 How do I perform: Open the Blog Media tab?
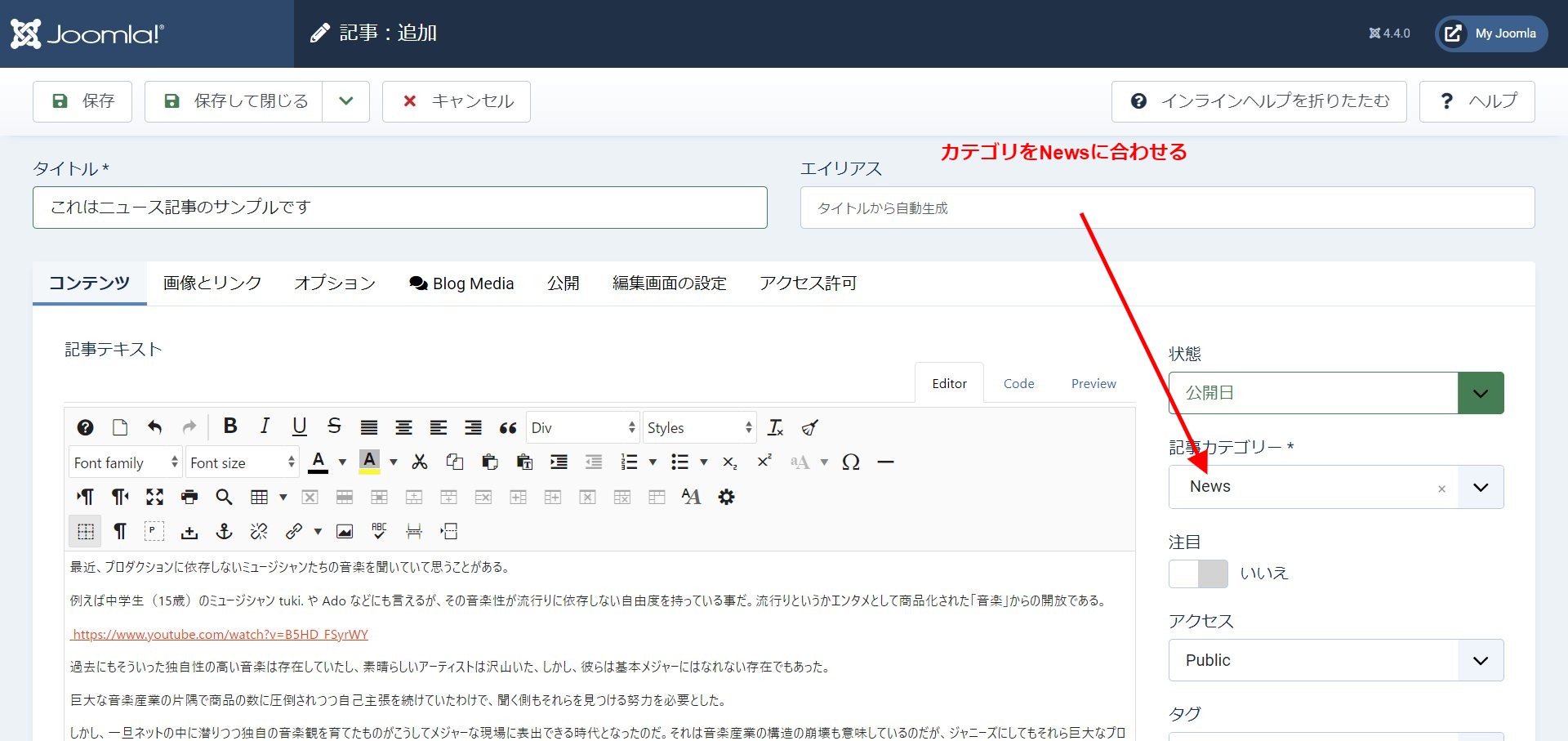pyautogui.click(x=461, y=283)
